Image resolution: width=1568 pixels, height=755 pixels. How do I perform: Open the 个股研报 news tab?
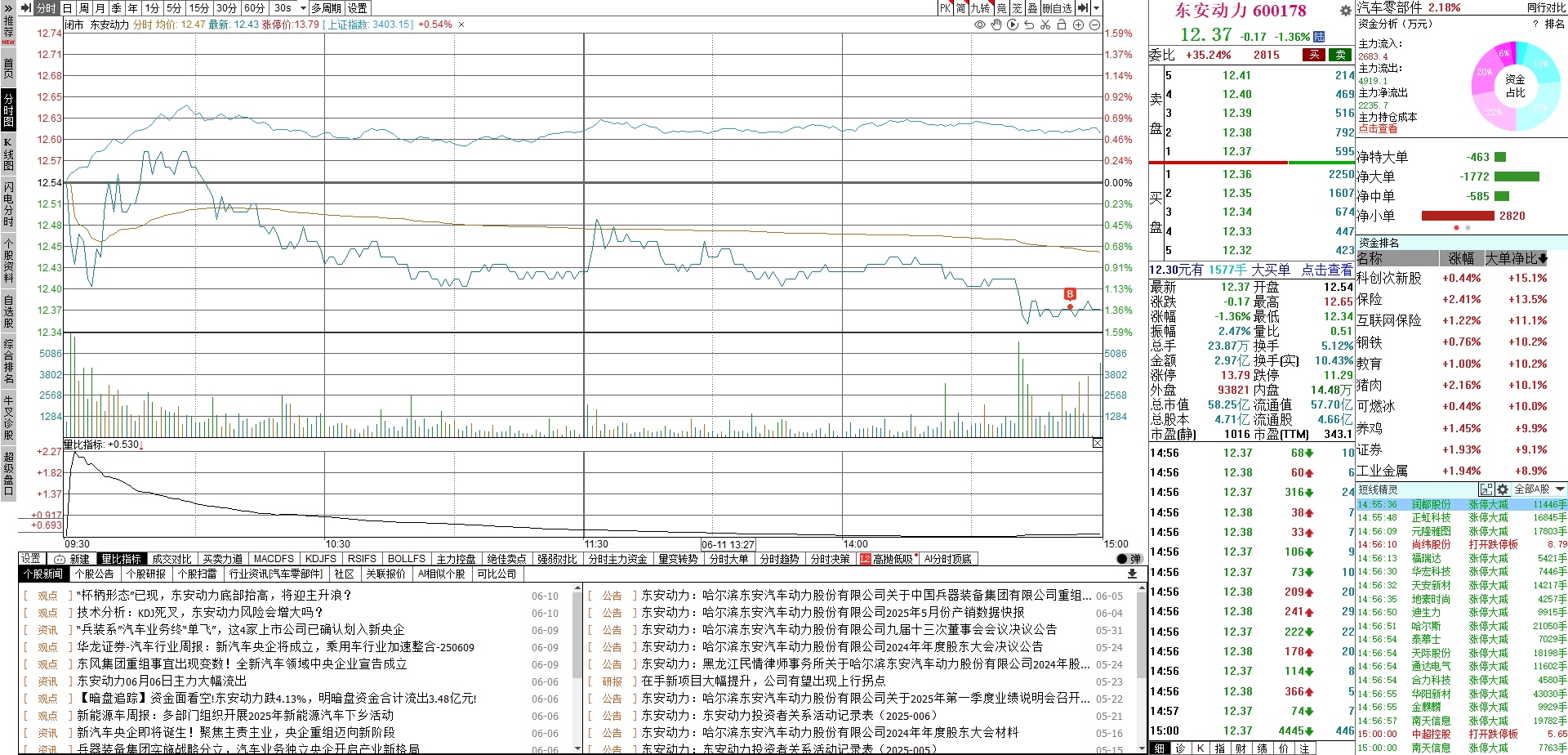coord(145,574)
